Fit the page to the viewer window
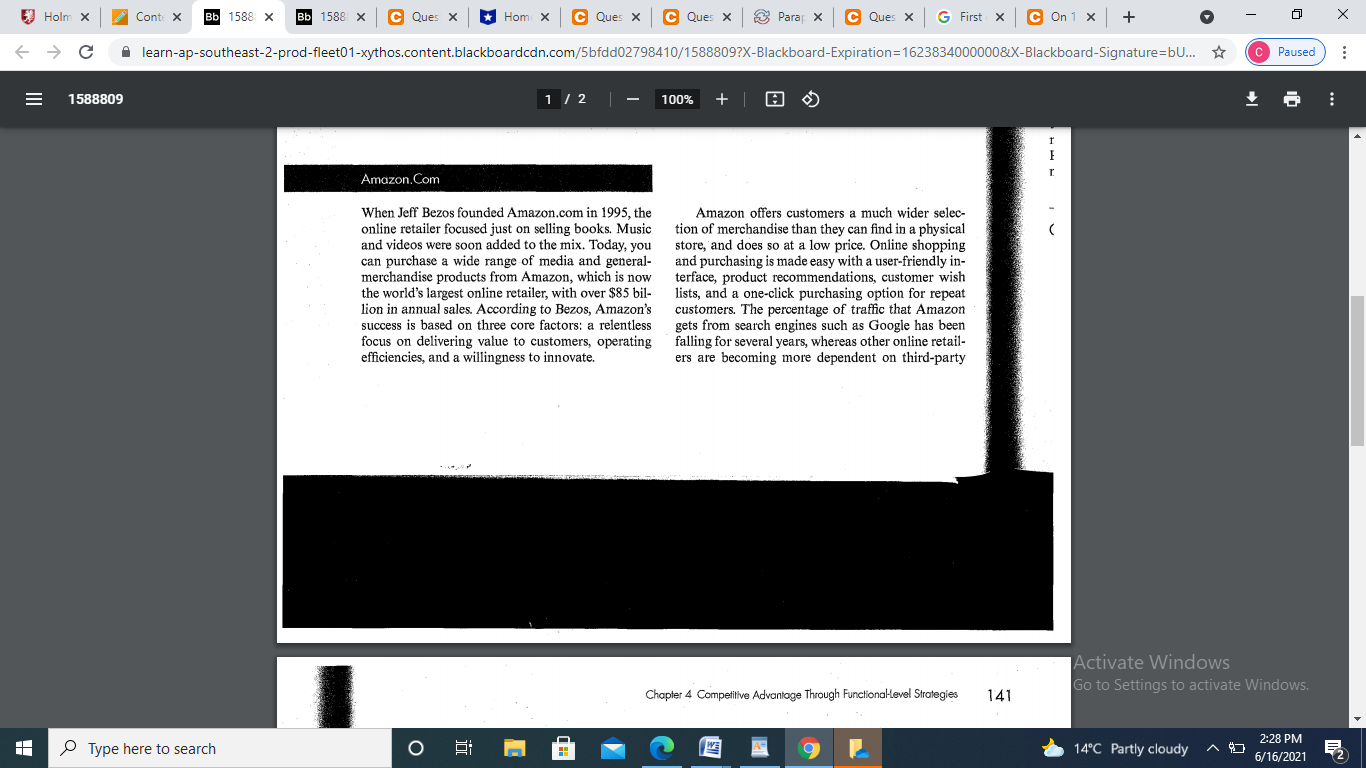Image resolution: width=1366 pixels, height=768 pixels. pyautogui.click(x=774, y=99)
